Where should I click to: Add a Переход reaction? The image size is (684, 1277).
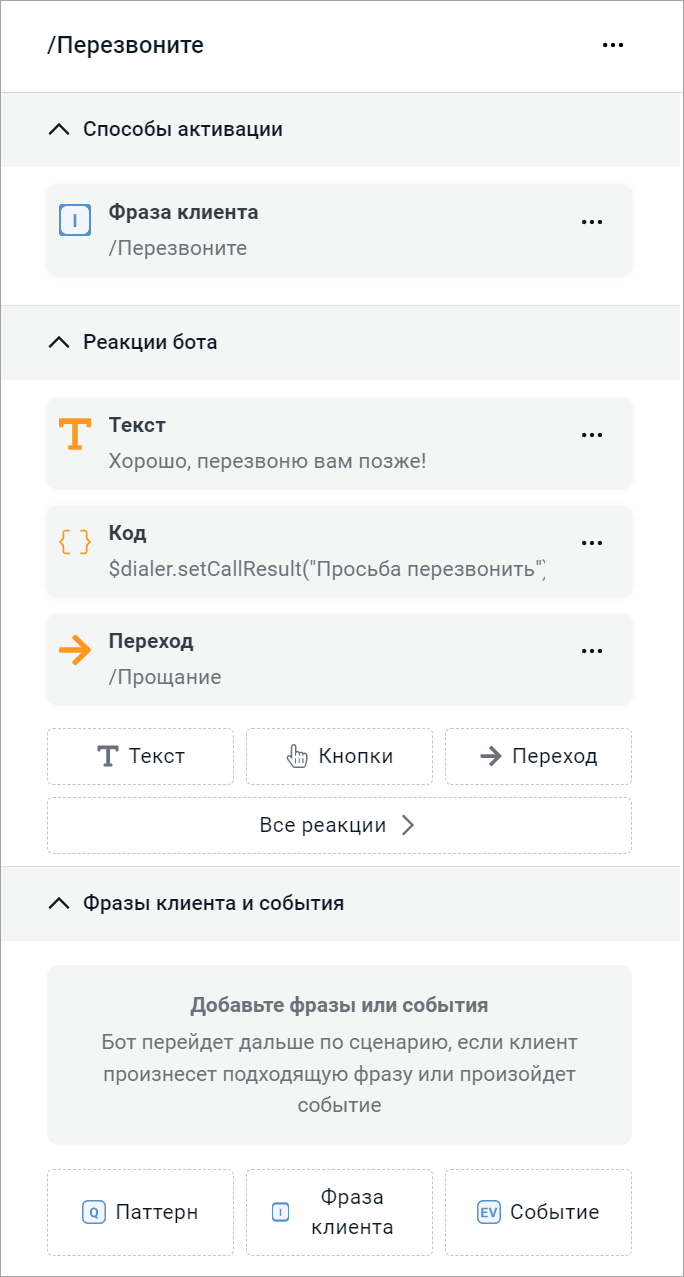coord(538,756)
